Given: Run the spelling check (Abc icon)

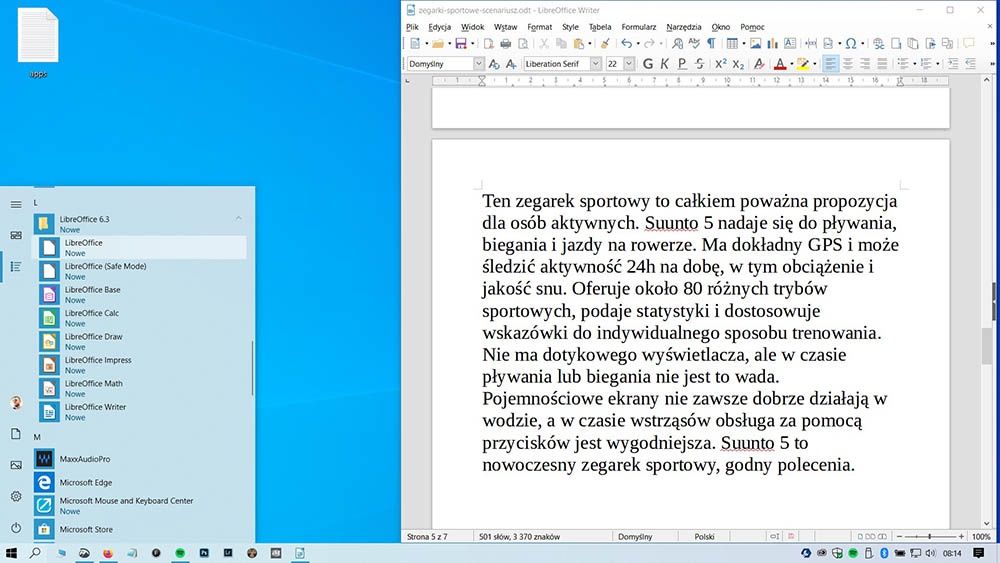Looking at the screenshot, I should 694,43.
